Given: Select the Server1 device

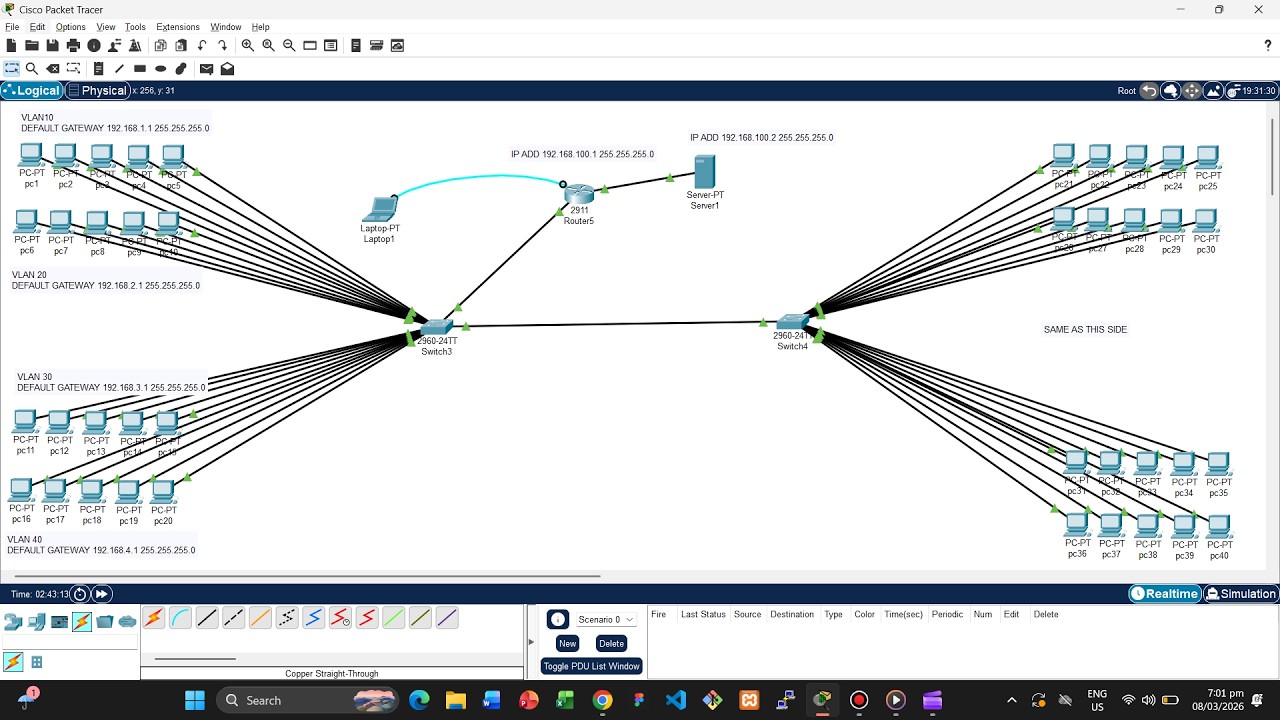Looking at the screenshot, I should pyautogui.click(x=705, y=172).
